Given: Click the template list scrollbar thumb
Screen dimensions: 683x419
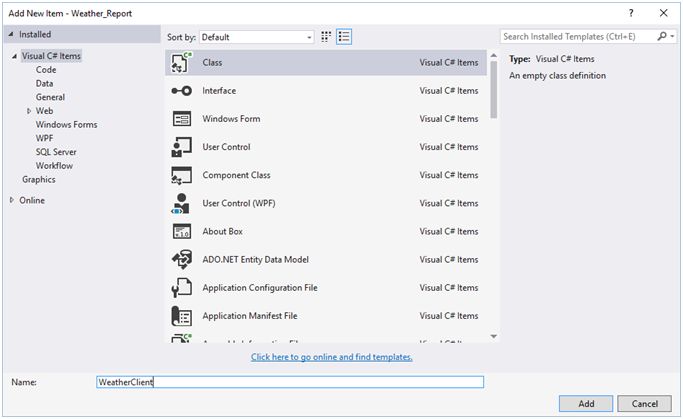Looking at the screenshot, I should coord(494,89).
